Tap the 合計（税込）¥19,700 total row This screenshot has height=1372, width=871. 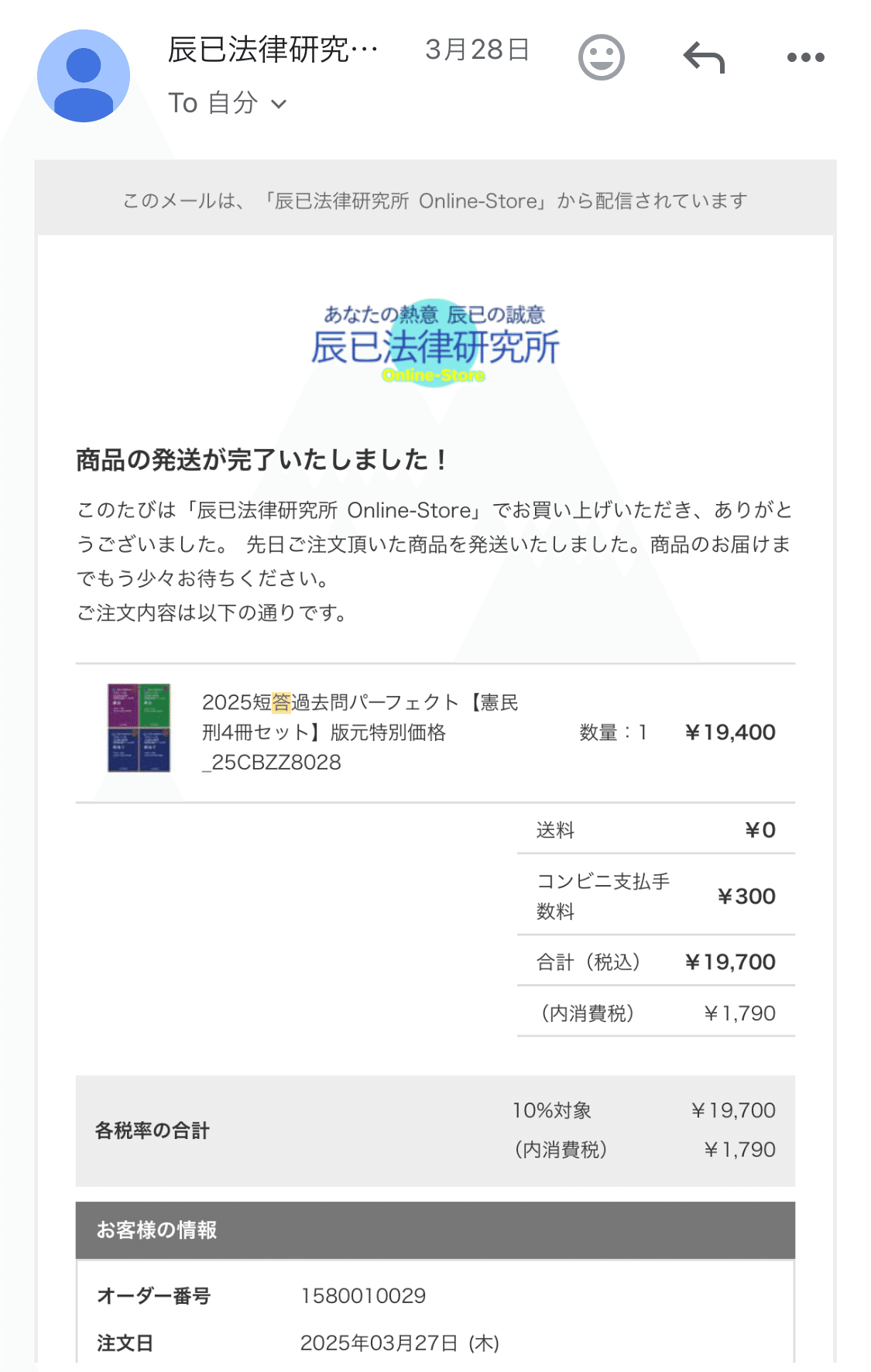click(x=655, y=962)
